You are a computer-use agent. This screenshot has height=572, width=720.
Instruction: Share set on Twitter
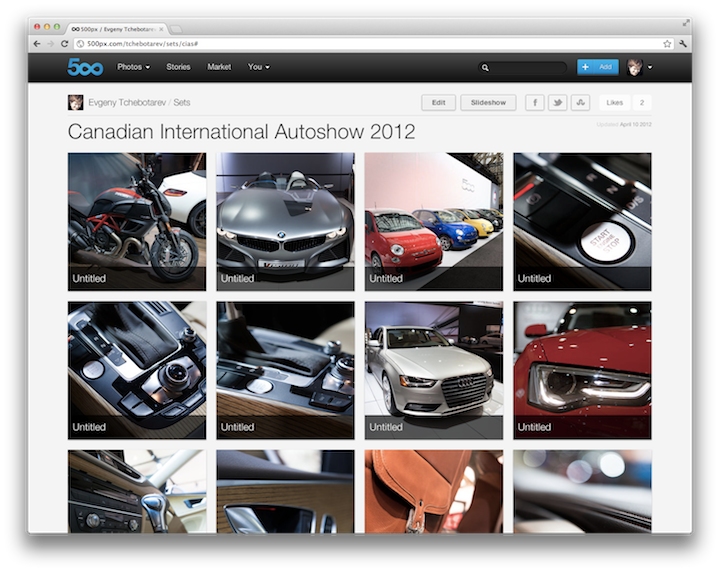point(557,102)
